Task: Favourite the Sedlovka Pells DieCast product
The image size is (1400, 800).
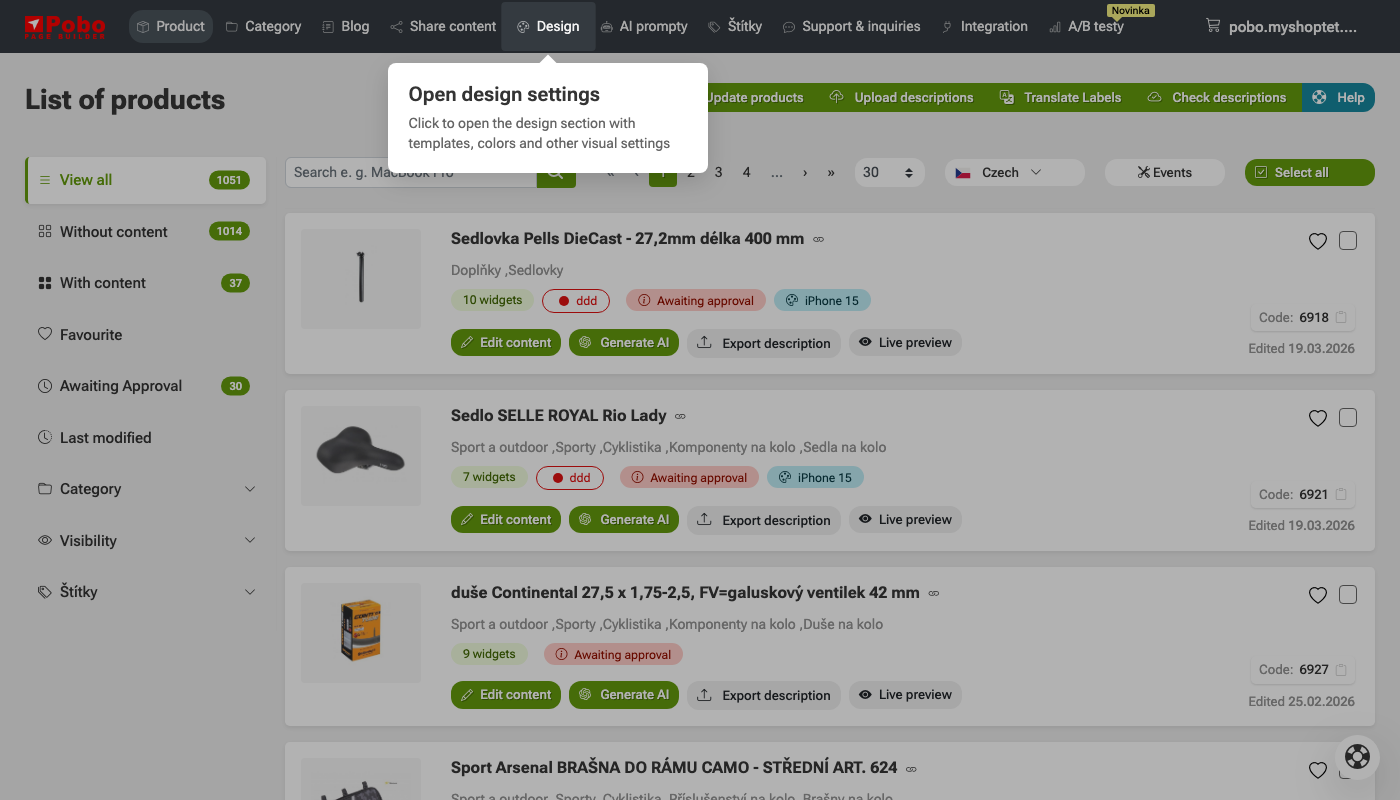Action: tap(1317, 241)
